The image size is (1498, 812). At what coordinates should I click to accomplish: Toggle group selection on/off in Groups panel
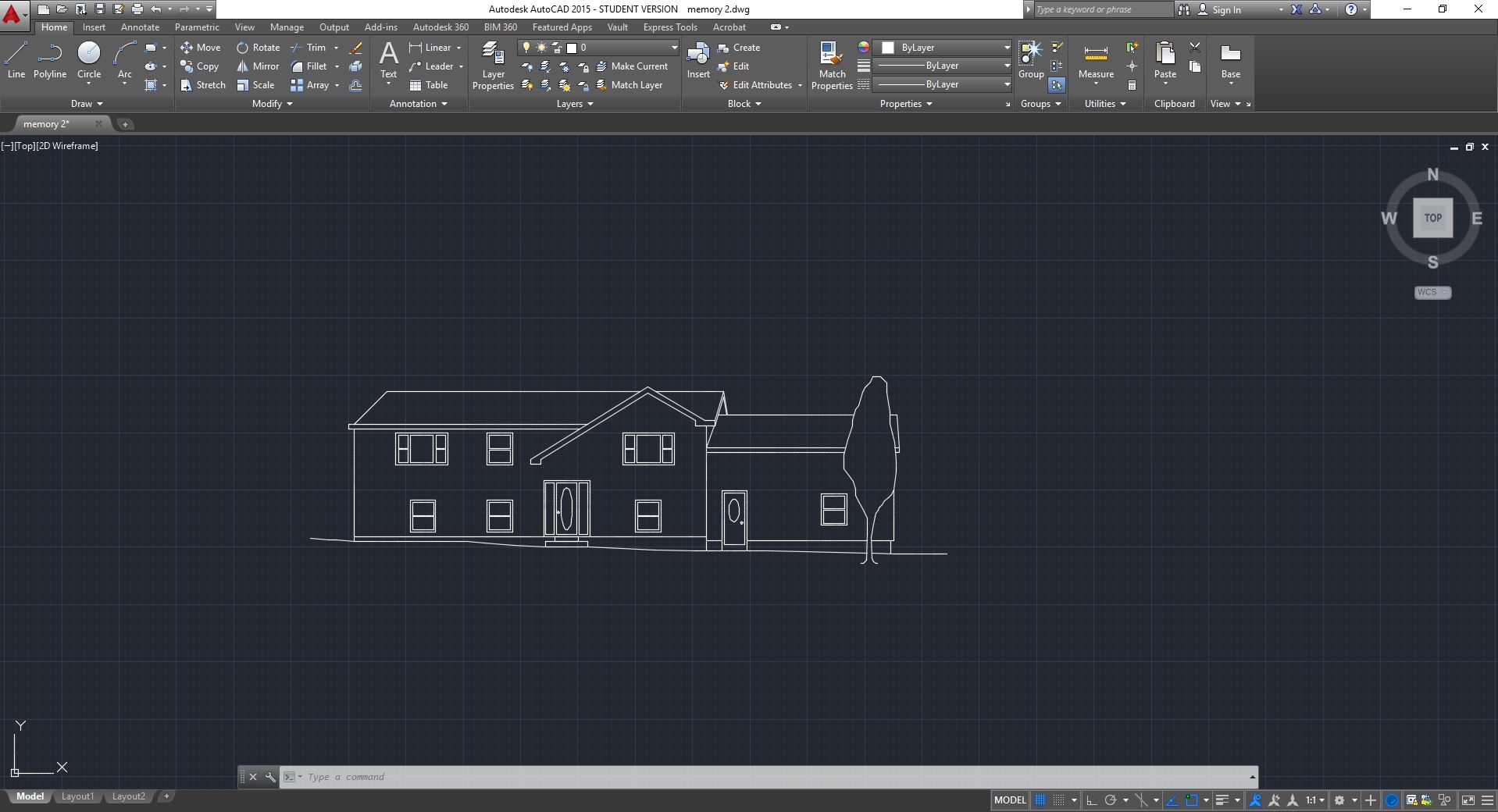tap(1057, 85)
